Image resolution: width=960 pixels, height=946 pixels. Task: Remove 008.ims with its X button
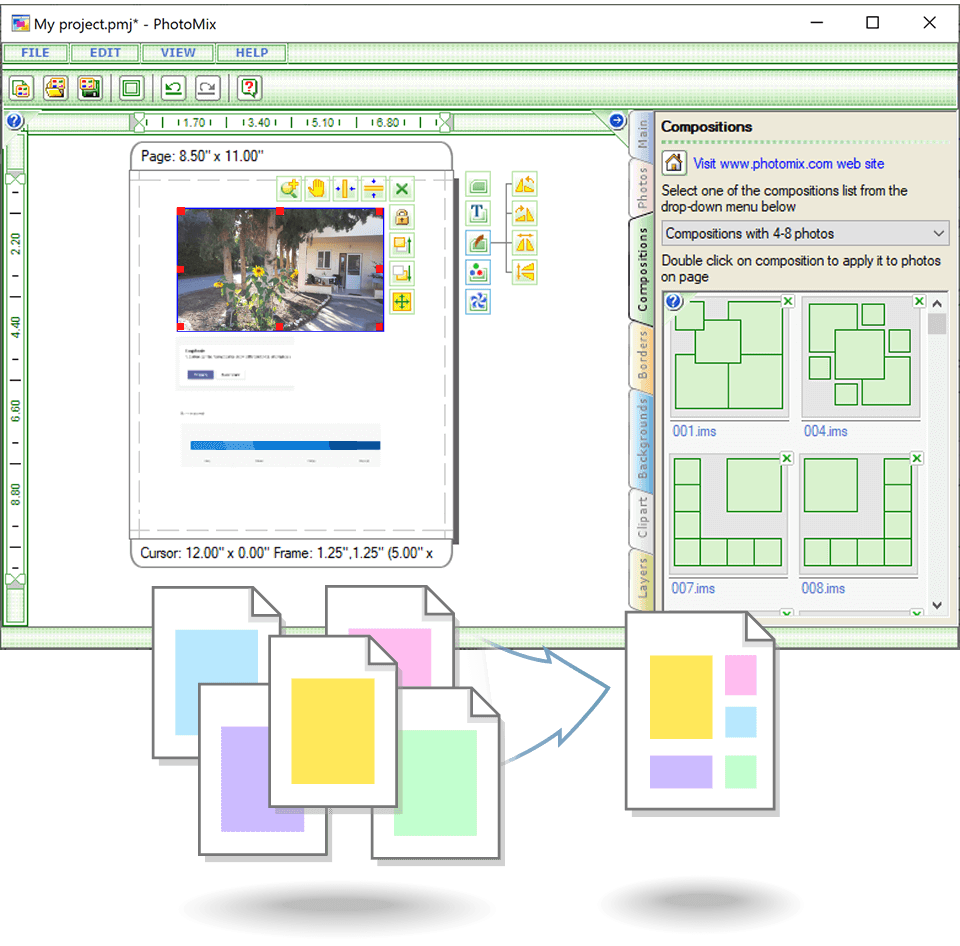coord(917,459)
